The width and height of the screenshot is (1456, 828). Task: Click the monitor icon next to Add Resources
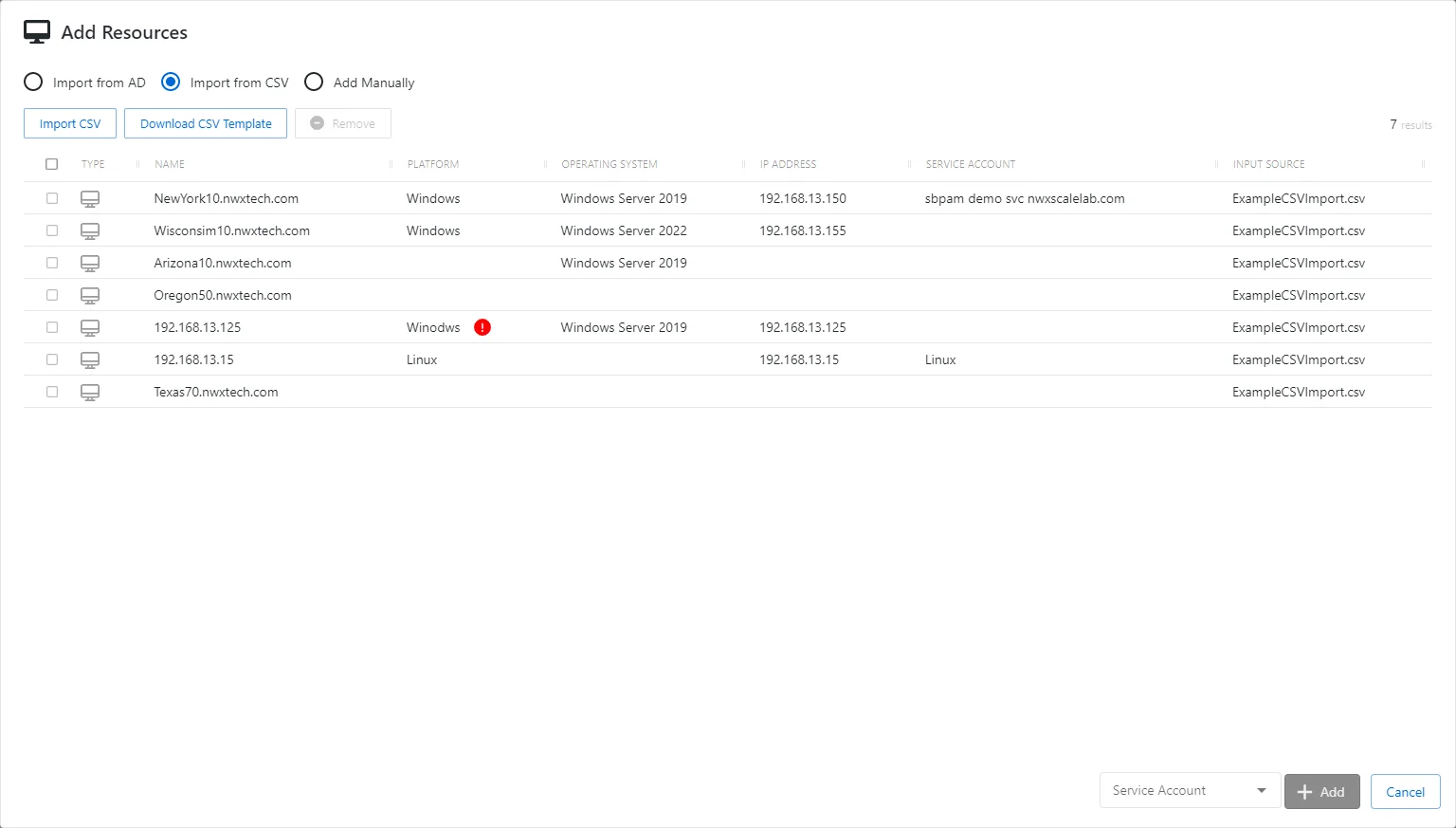coord(37,32)
